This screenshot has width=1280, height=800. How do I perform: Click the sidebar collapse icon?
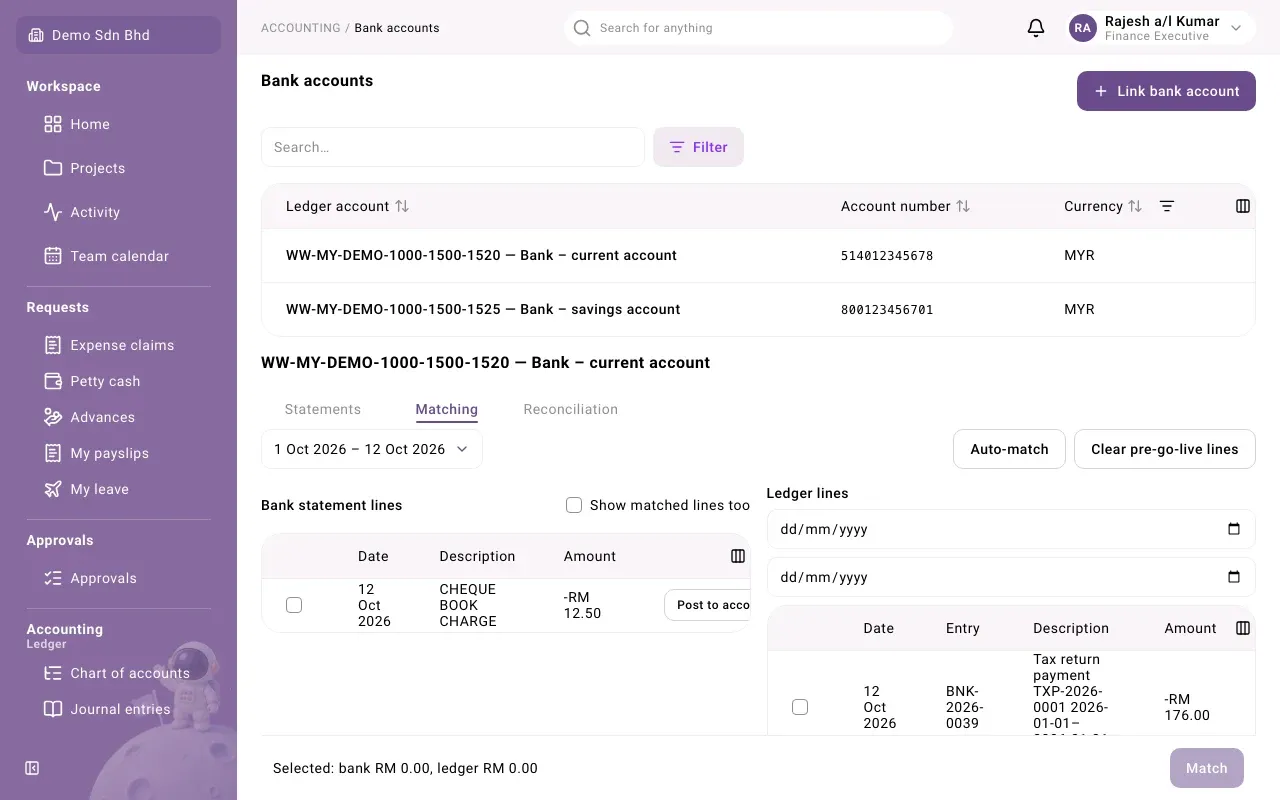click(32, 768)
